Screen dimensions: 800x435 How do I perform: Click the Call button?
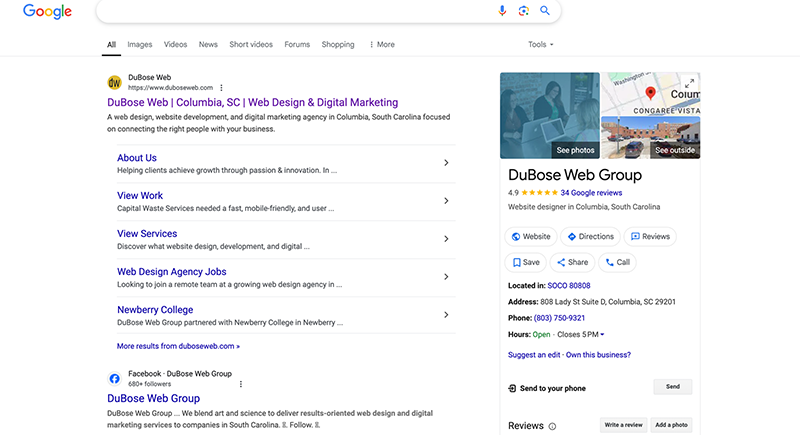pos(617,262)
